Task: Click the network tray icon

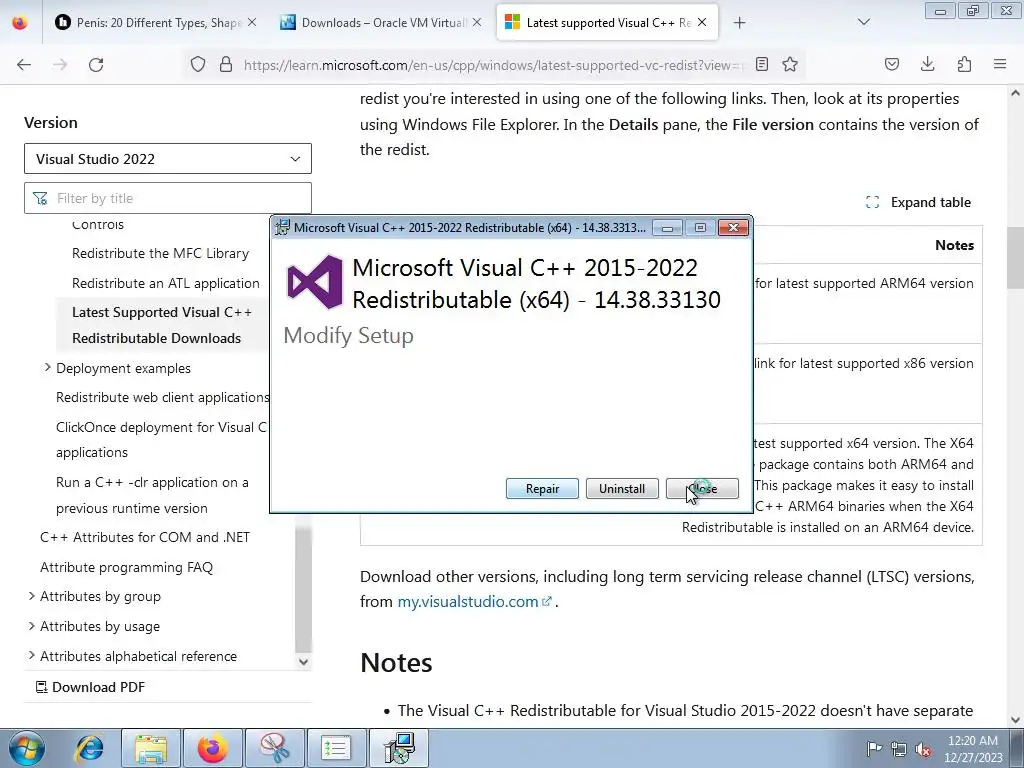Action: point(899,749)
